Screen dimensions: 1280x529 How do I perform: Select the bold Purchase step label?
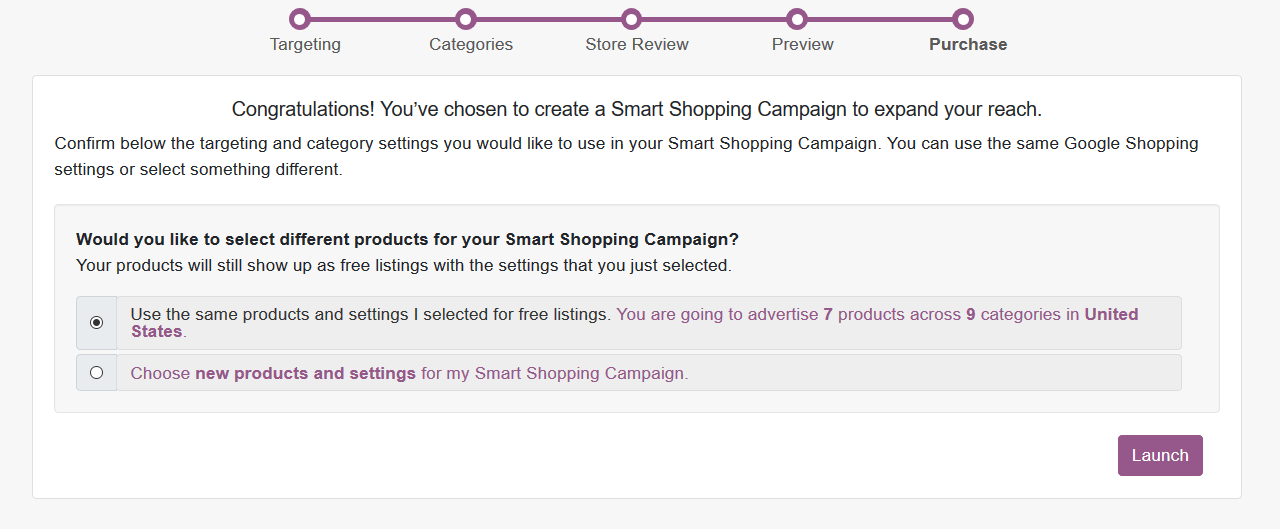click(x=968, y=45)
